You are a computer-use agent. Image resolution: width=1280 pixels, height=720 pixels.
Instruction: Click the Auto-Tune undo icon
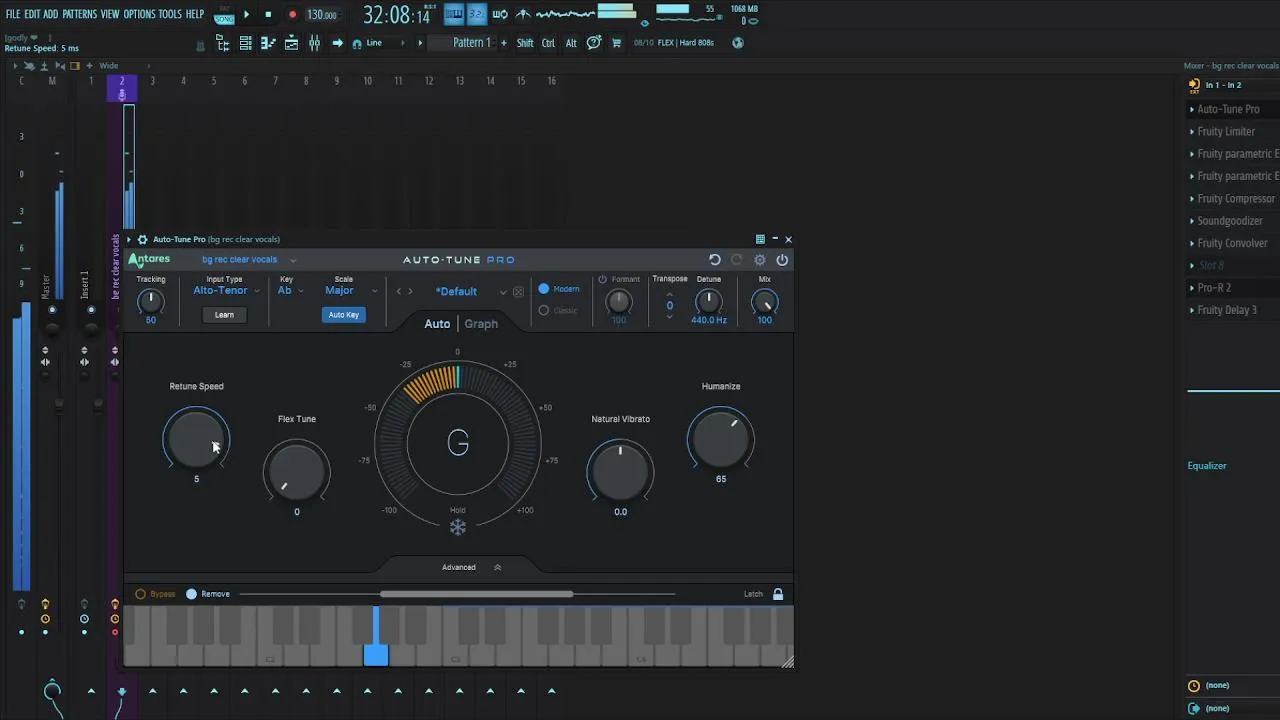pos(715,260)
